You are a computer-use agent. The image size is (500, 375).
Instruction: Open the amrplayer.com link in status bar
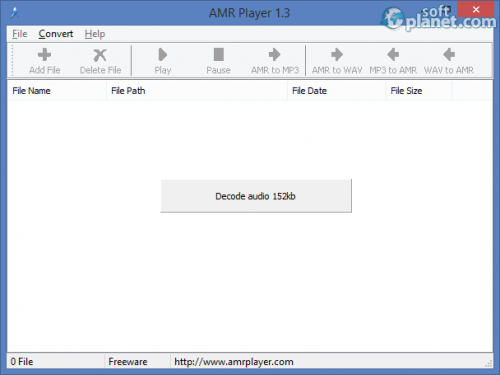pos(234,362)
